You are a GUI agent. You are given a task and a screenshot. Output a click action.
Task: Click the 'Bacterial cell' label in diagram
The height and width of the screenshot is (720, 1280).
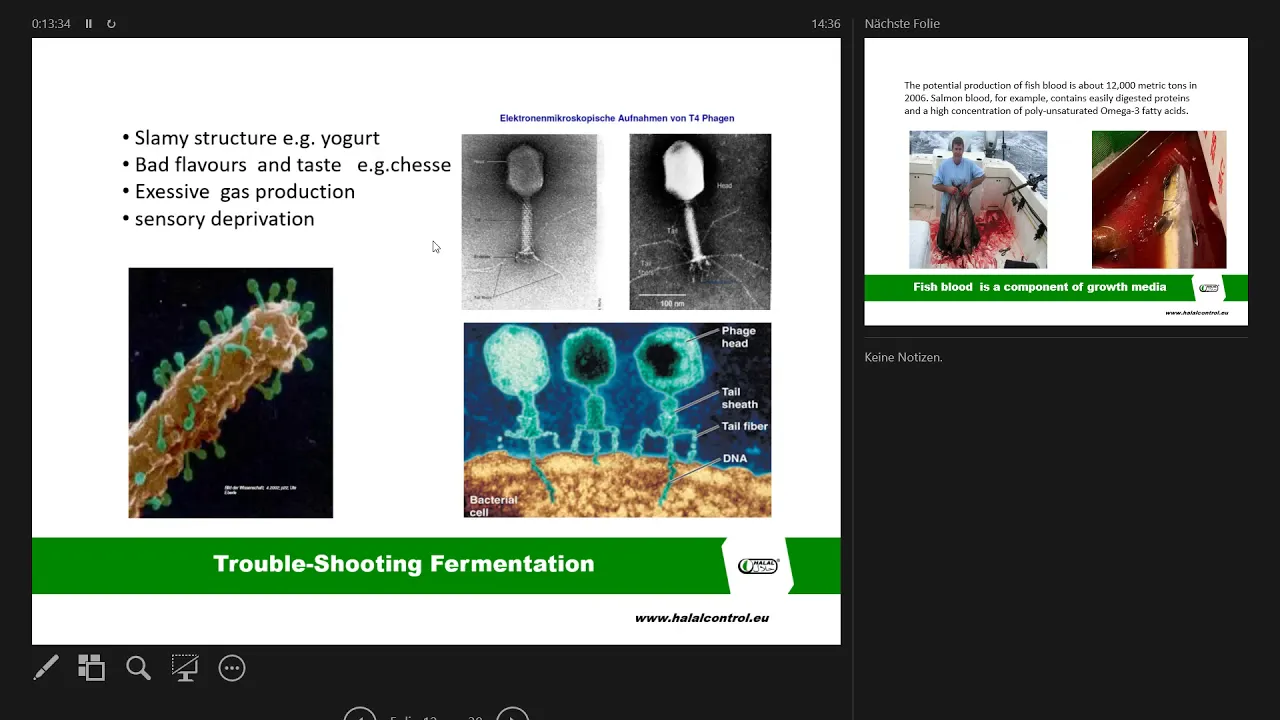(494, 506)
